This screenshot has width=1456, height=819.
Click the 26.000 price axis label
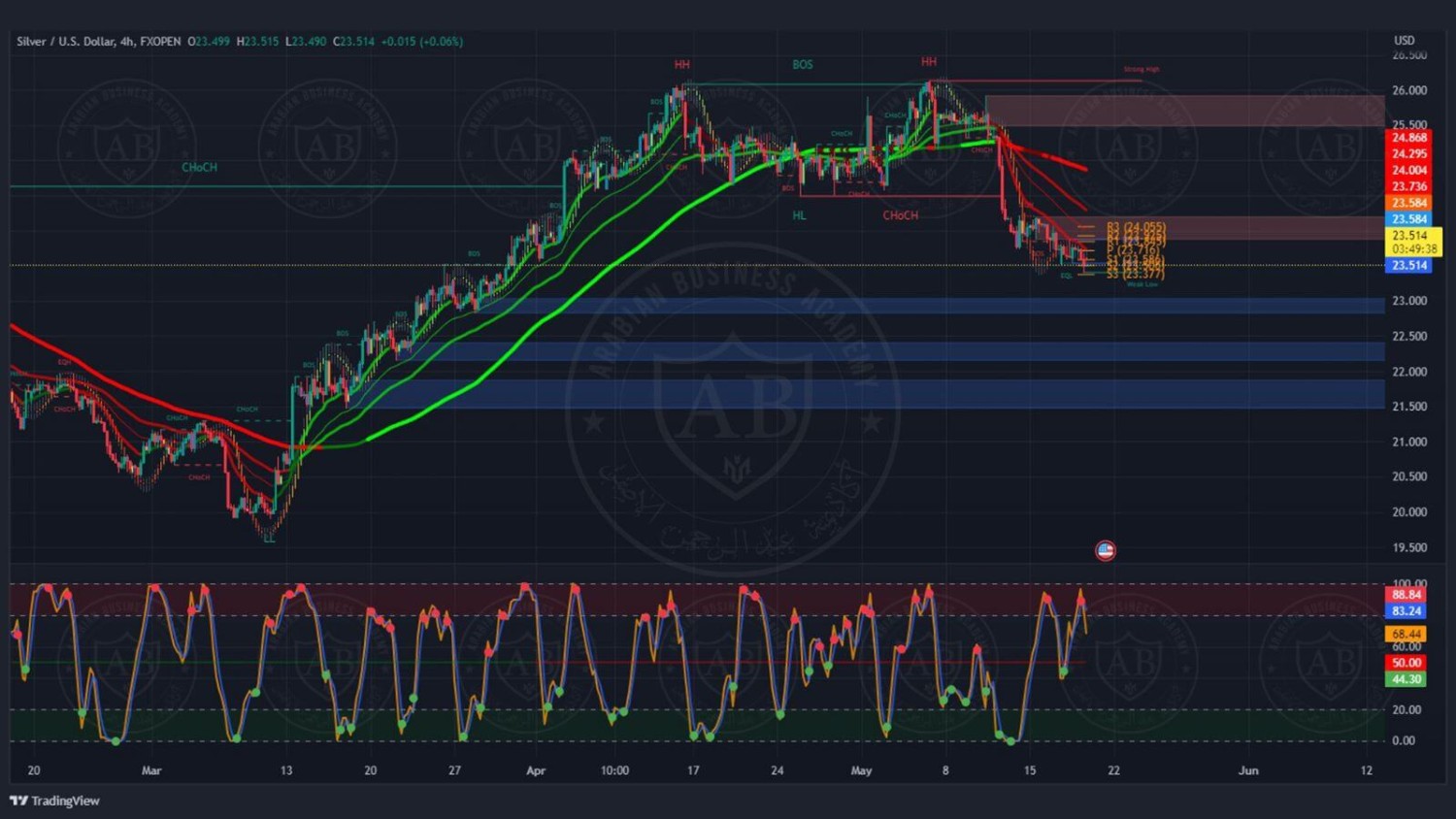pos(1409,90)
